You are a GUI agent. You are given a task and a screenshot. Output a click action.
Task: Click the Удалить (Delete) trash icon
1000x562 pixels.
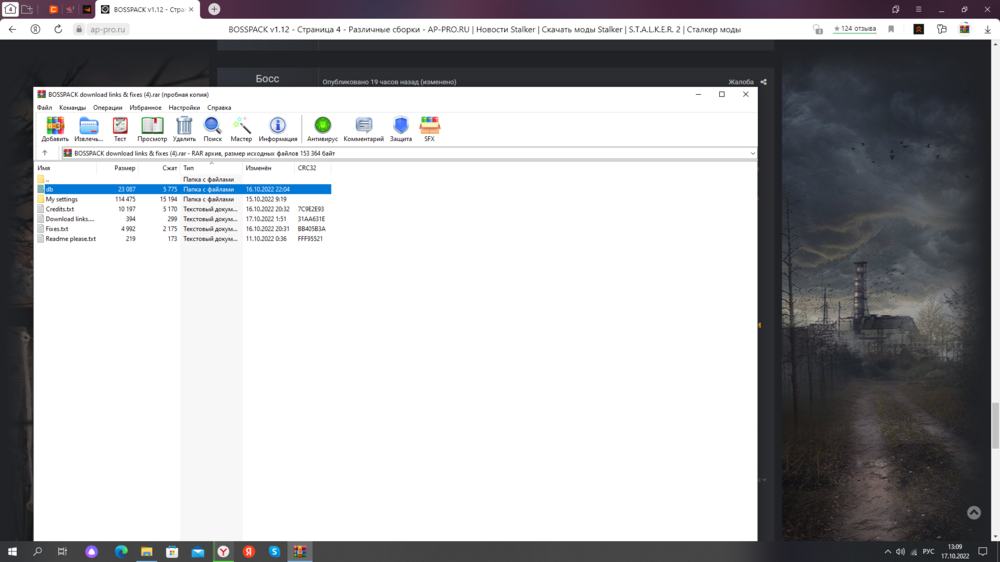184,128
